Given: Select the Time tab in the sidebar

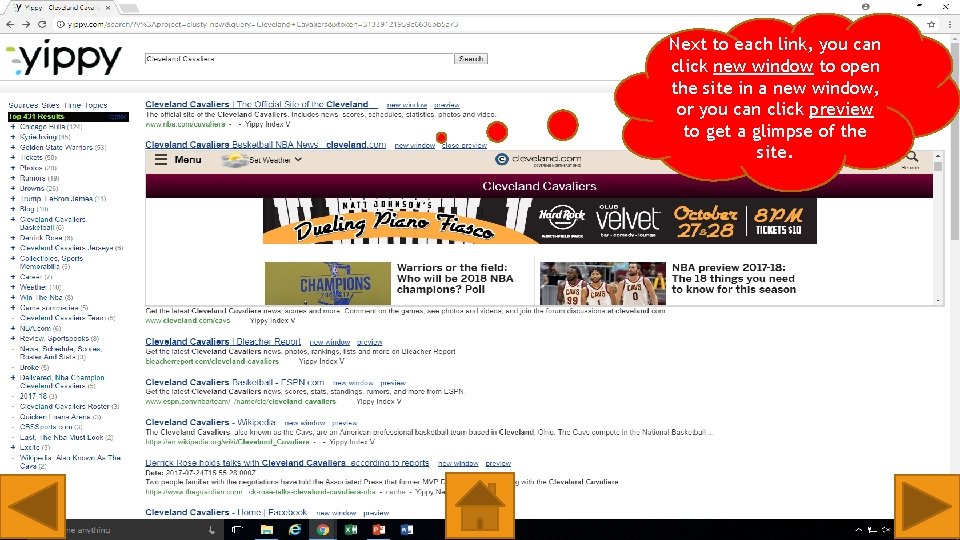Looking at the screenshot, I should pos(72,105).
